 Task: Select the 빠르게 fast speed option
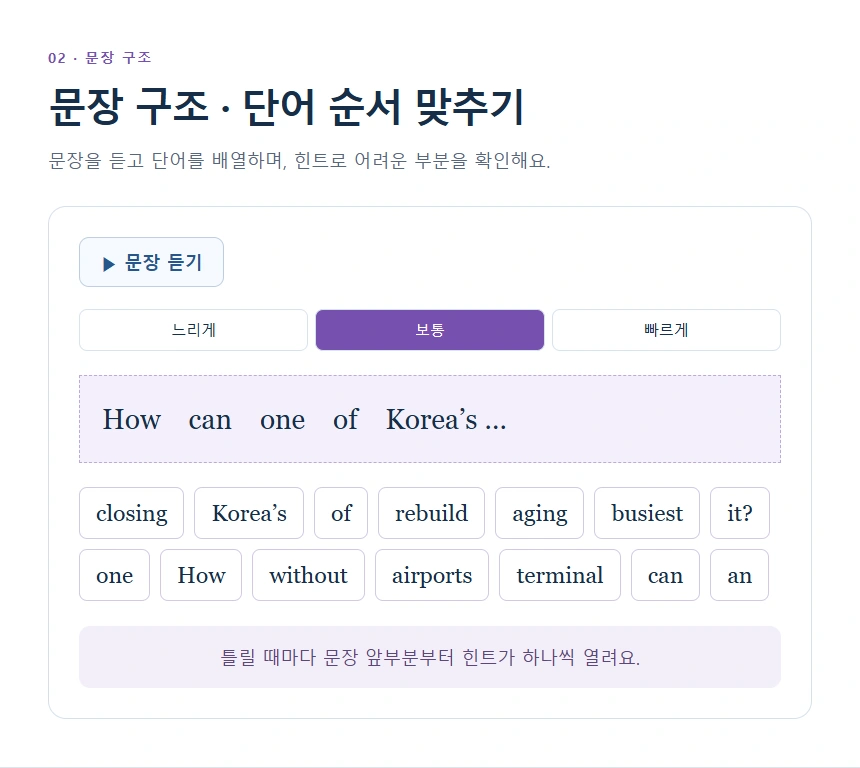point(666,330)
